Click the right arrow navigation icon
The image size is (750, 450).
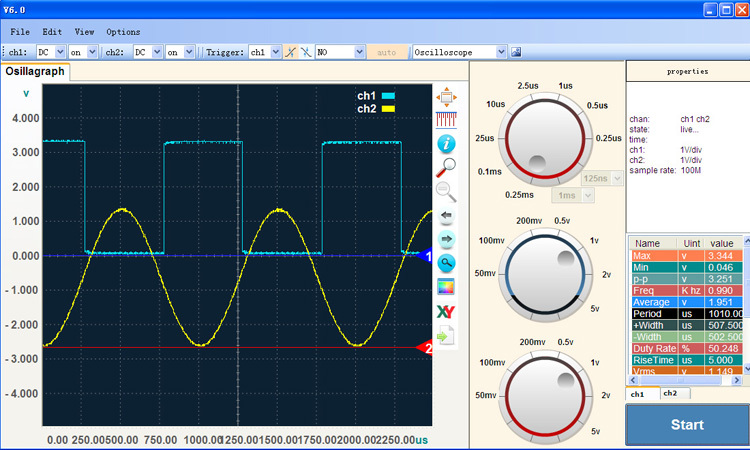pos(446,239)
